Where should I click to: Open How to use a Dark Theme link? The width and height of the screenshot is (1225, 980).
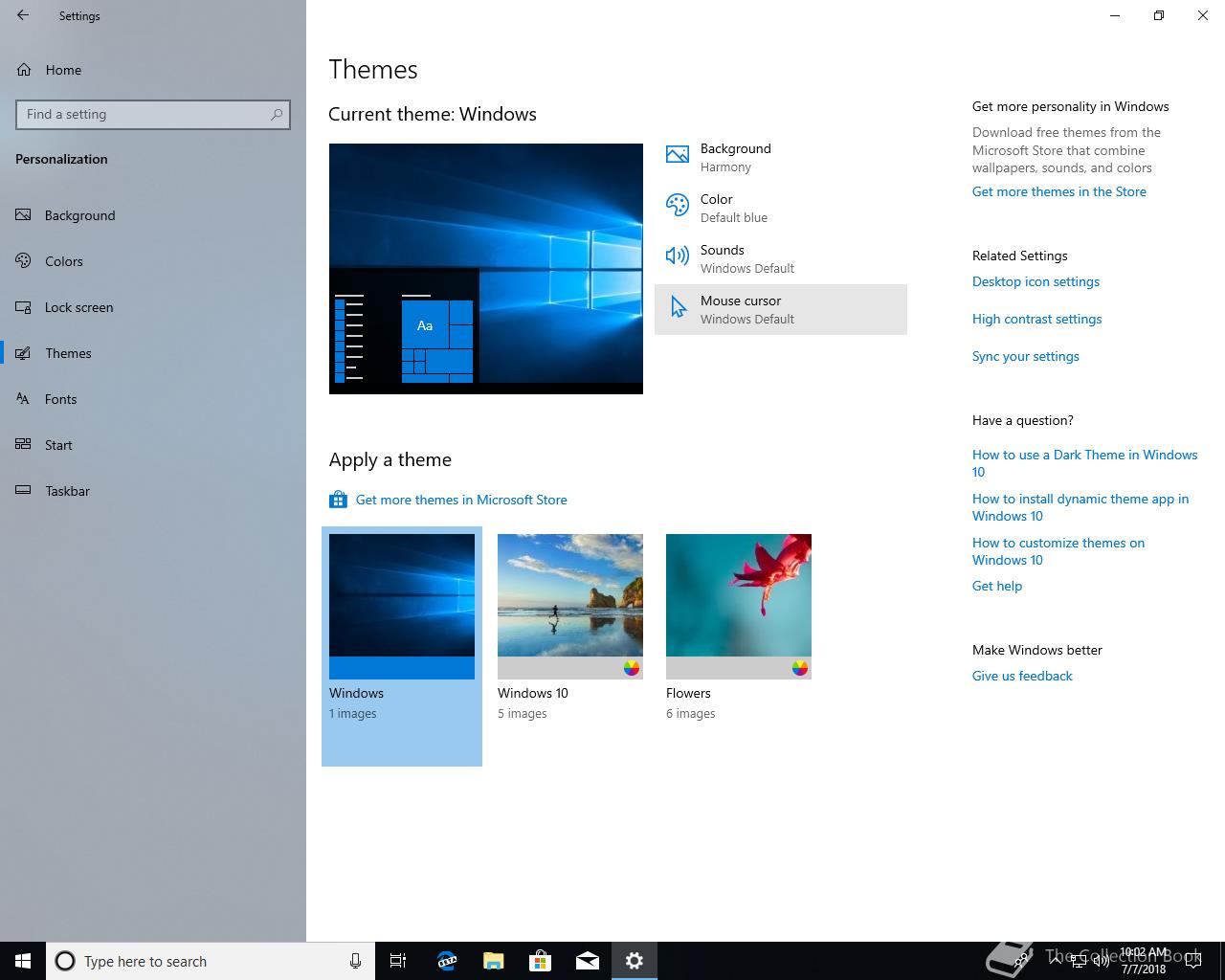tap(1084, 463)
